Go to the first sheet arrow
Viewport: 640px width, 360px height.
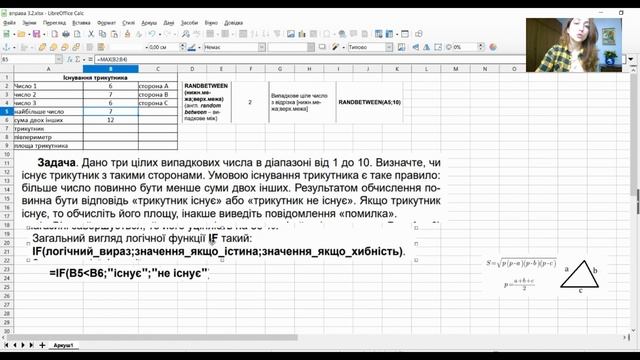[x=6, y=345]
